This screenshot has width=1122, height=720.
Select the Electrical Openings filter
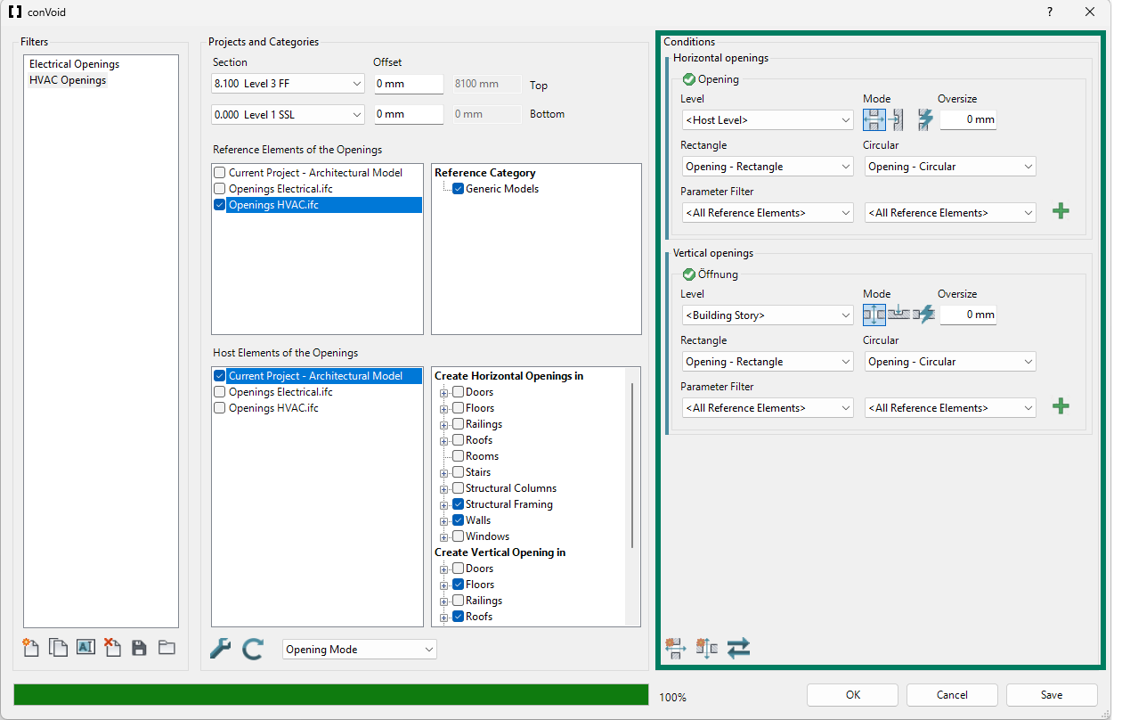click(x=74, y=64)
